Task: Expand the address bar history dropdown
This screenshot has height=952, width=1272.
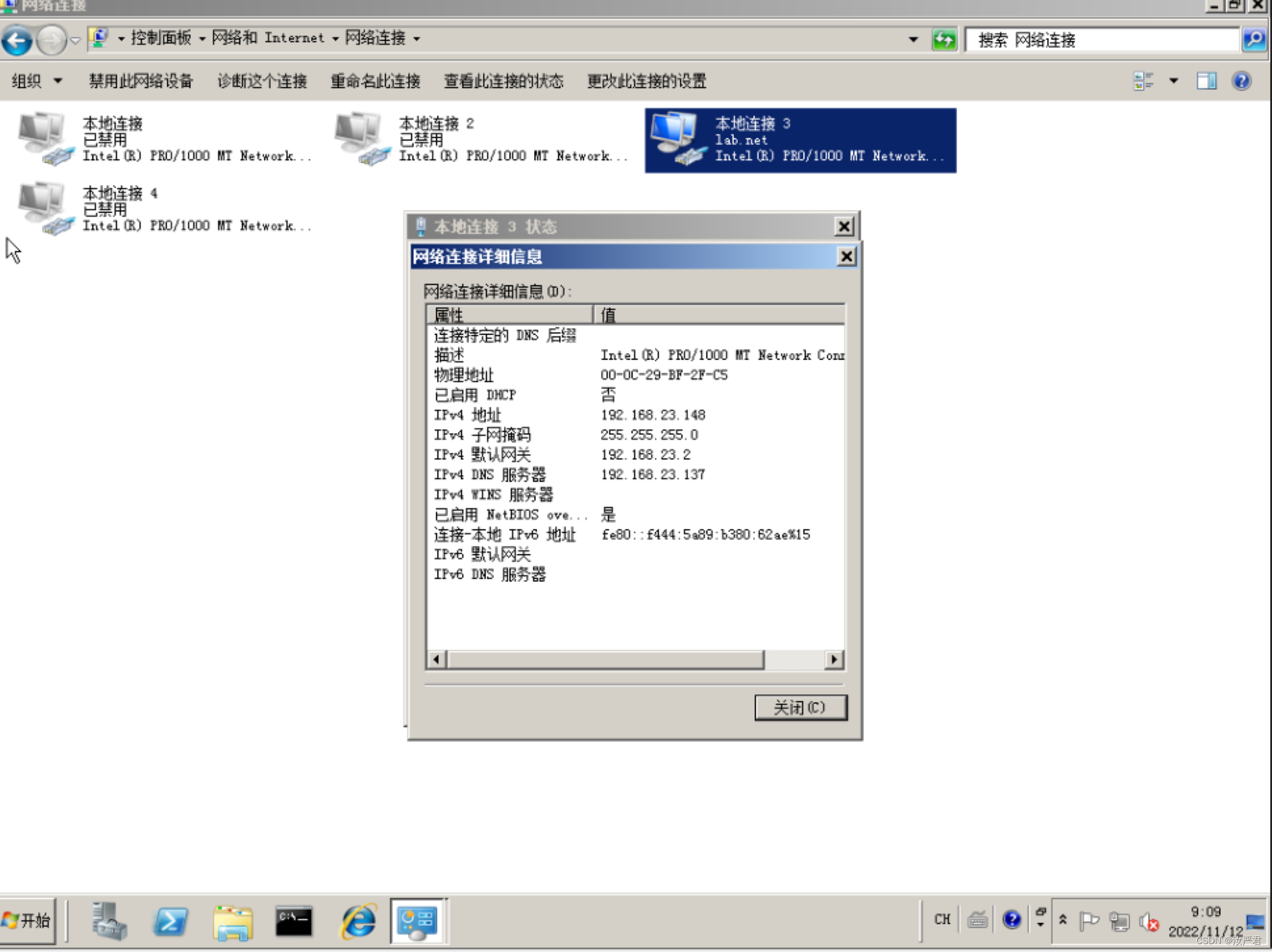Action: [x=913, y=40]
